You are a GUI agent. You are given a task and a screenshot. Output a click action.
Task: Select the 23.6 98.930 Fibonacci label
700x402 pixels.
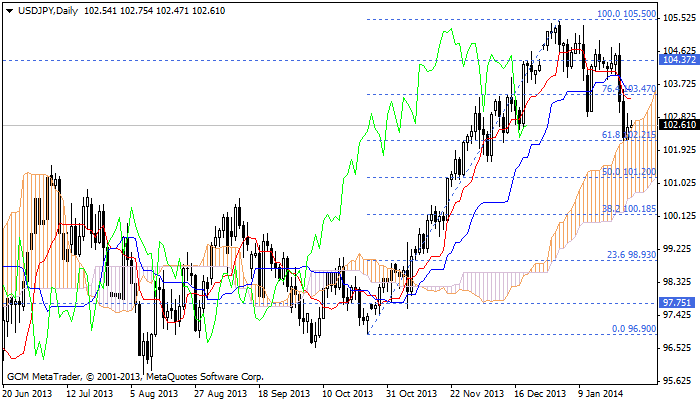632,255
